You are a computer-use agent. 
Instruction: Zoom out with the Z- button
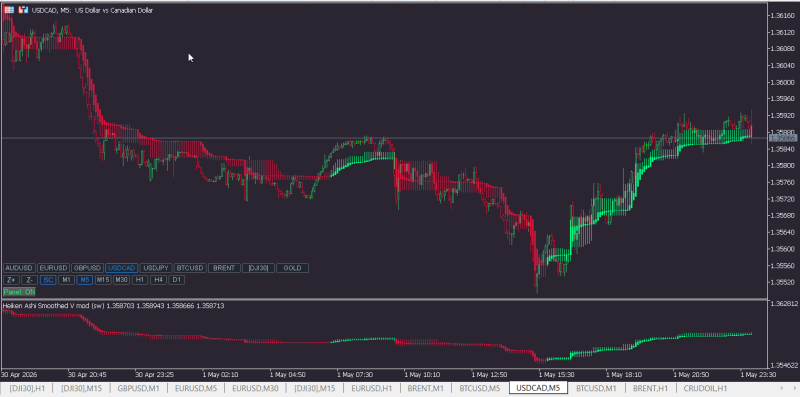point(30,280)
